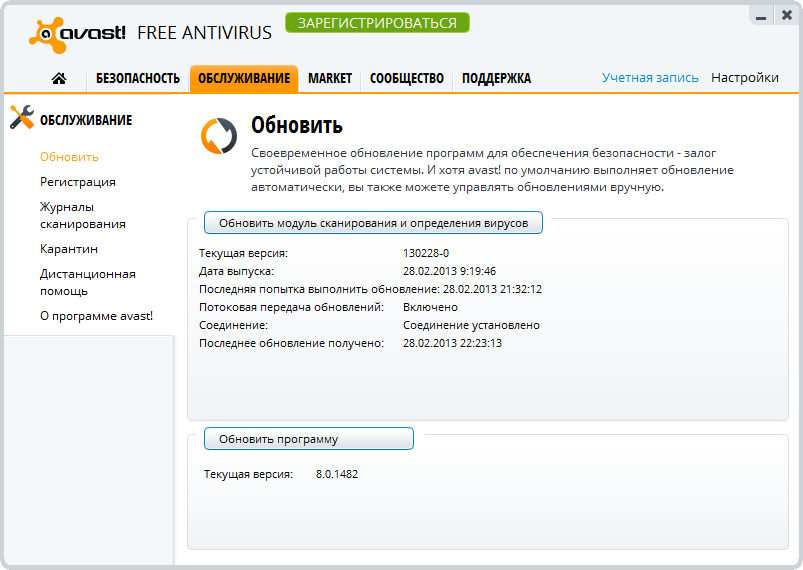Click the release date 28.02.2013 9:19:46

[449, 271]
